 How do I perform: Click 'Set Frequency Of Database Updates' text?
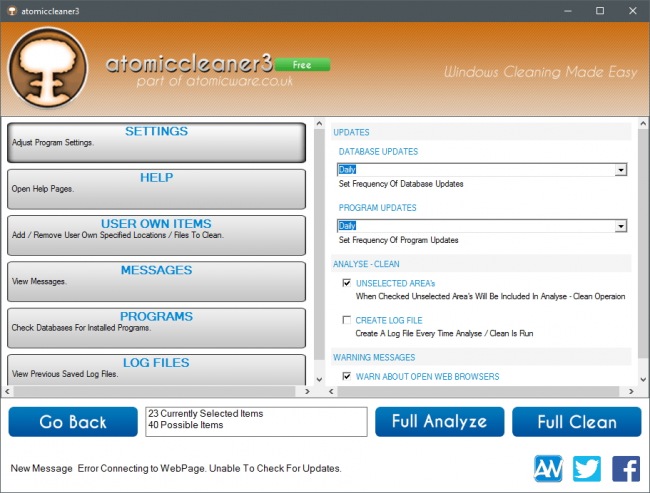click(401, 184)
